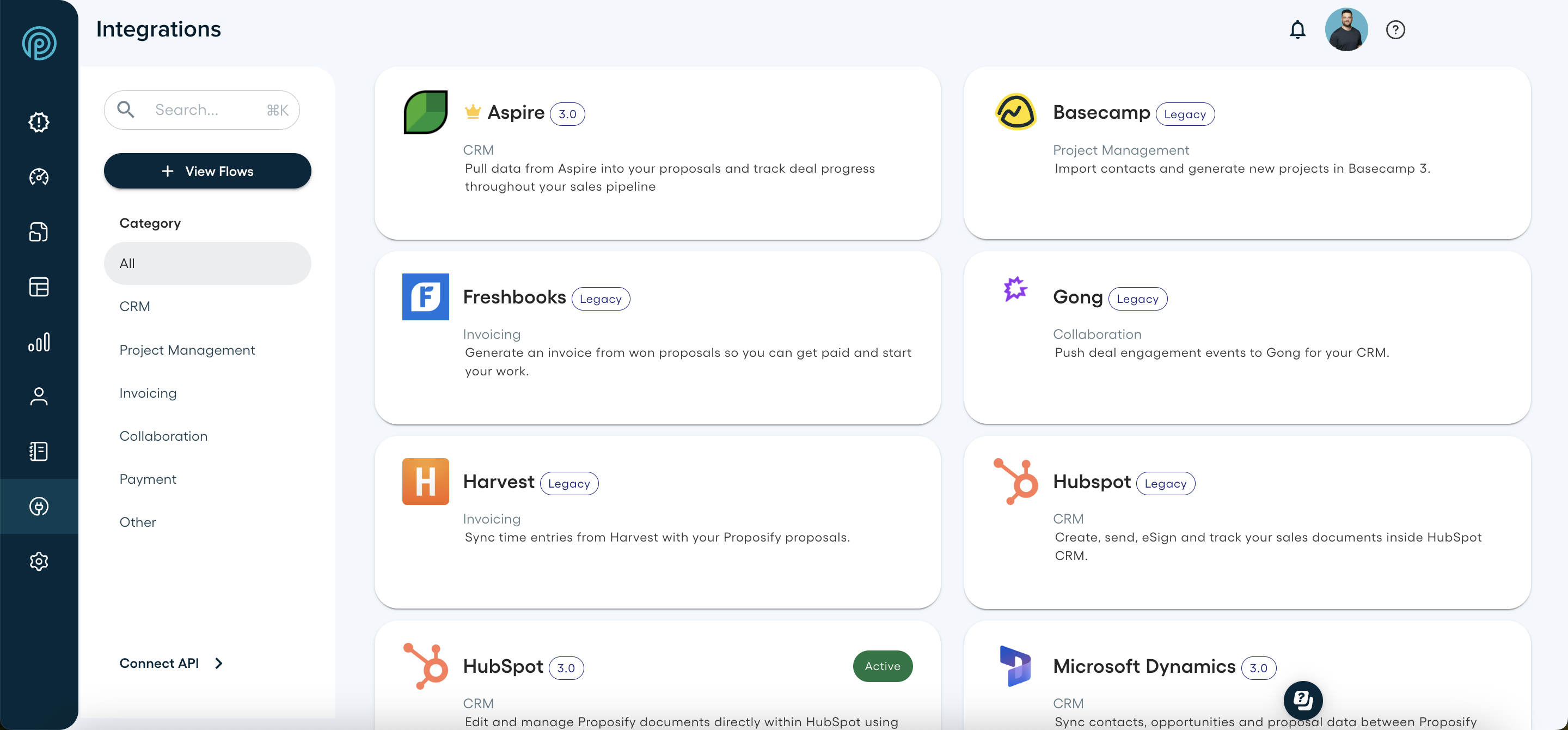The width and height of the screenshot is (1568, 730).
Task: Open the notifications bell
Action: coord(1297,30)
